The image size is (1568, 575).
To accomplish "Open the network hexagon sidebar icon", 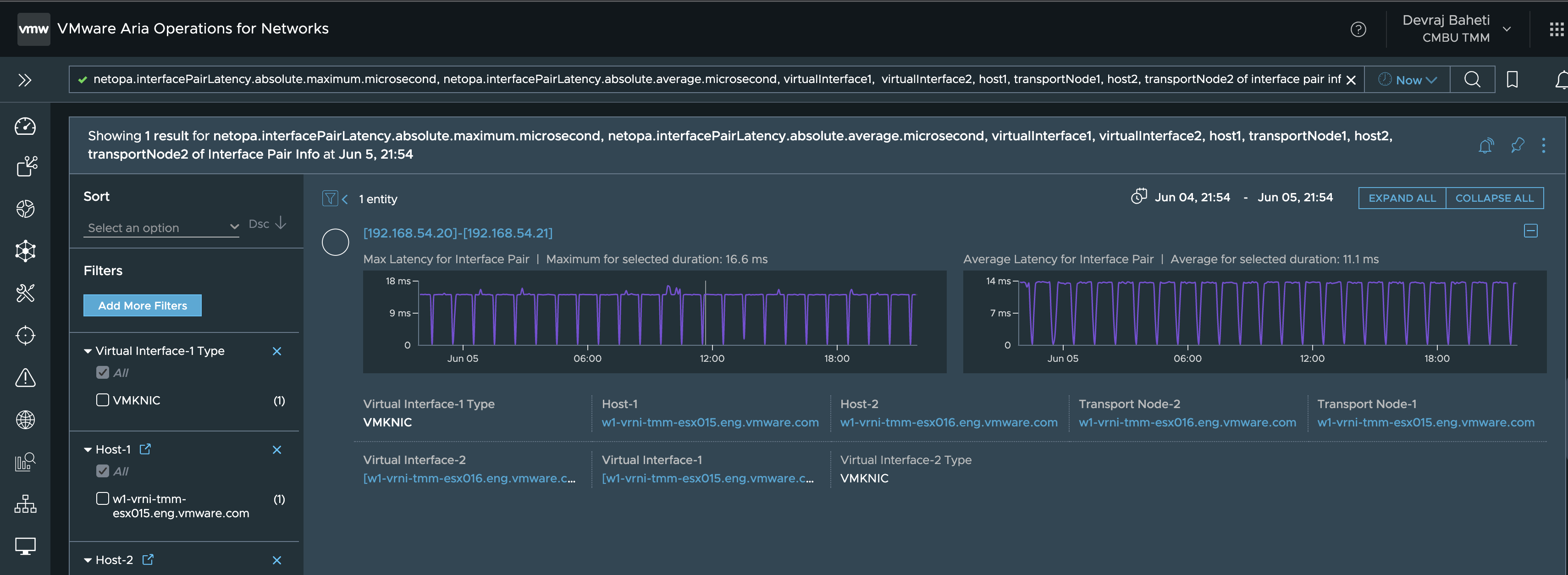I will [x=25, y=251].
